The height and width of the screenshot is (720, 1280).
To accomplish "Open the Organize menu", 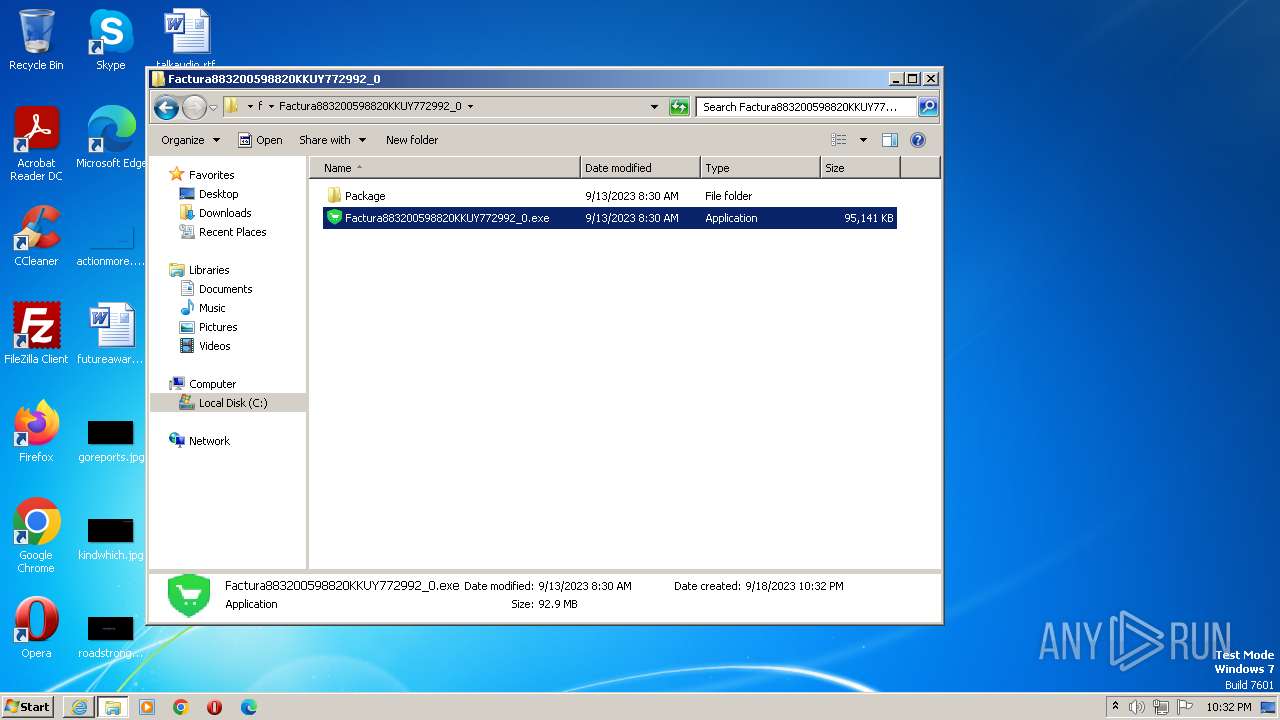I will coord(190,140).
